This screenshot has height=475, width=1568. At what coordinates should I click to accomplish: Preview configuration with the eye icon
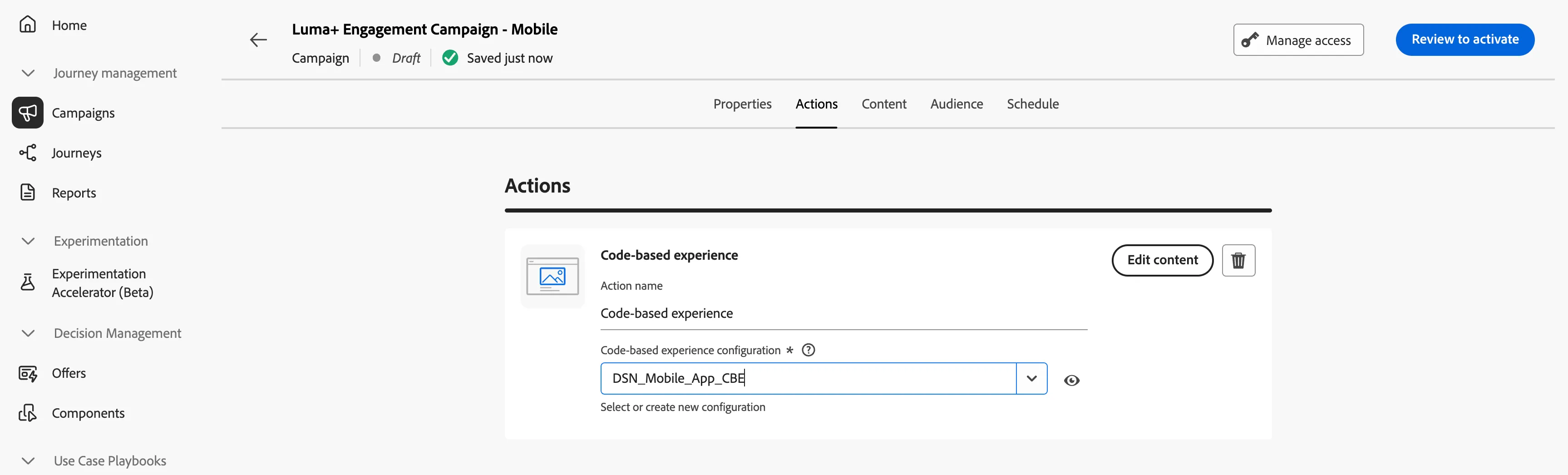[1071, 381]
